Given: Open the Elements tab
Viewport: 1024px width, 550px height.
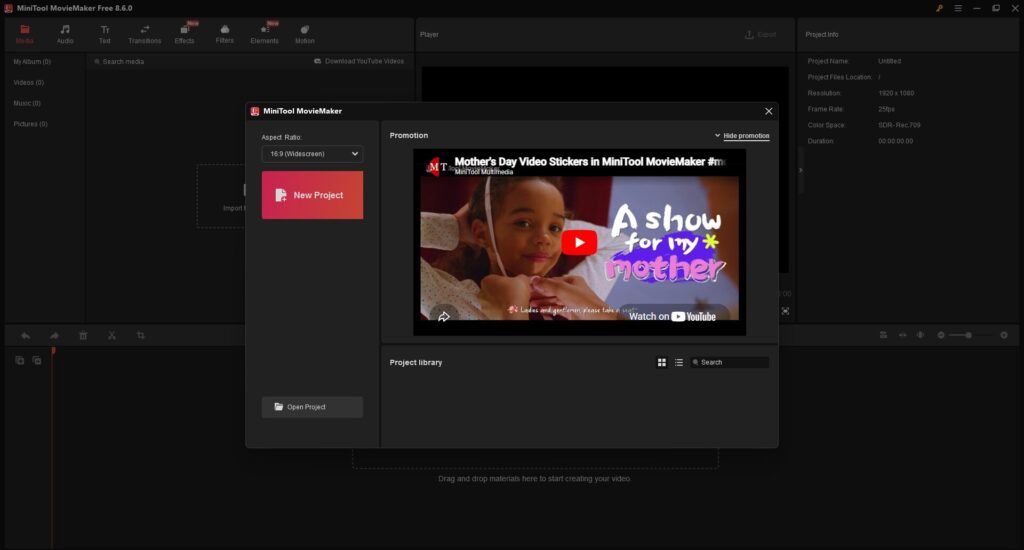Looking at the screenshot, I should (x=264, y=34).
